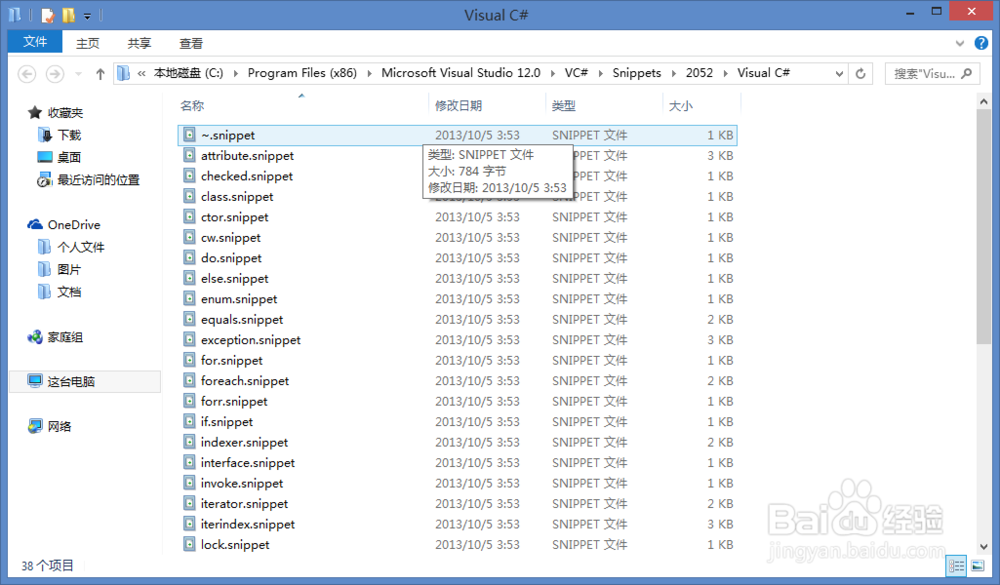
Task: Sort by the 修改日期 column header
Action: [459, 105]
